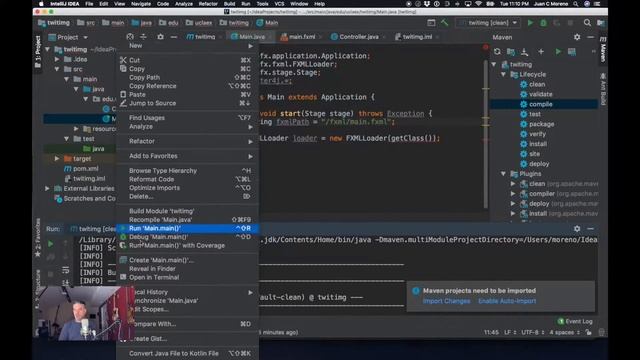640x360 pixels.
Task: Click Maven run build green arrow
Action: (x=558, y=52)
